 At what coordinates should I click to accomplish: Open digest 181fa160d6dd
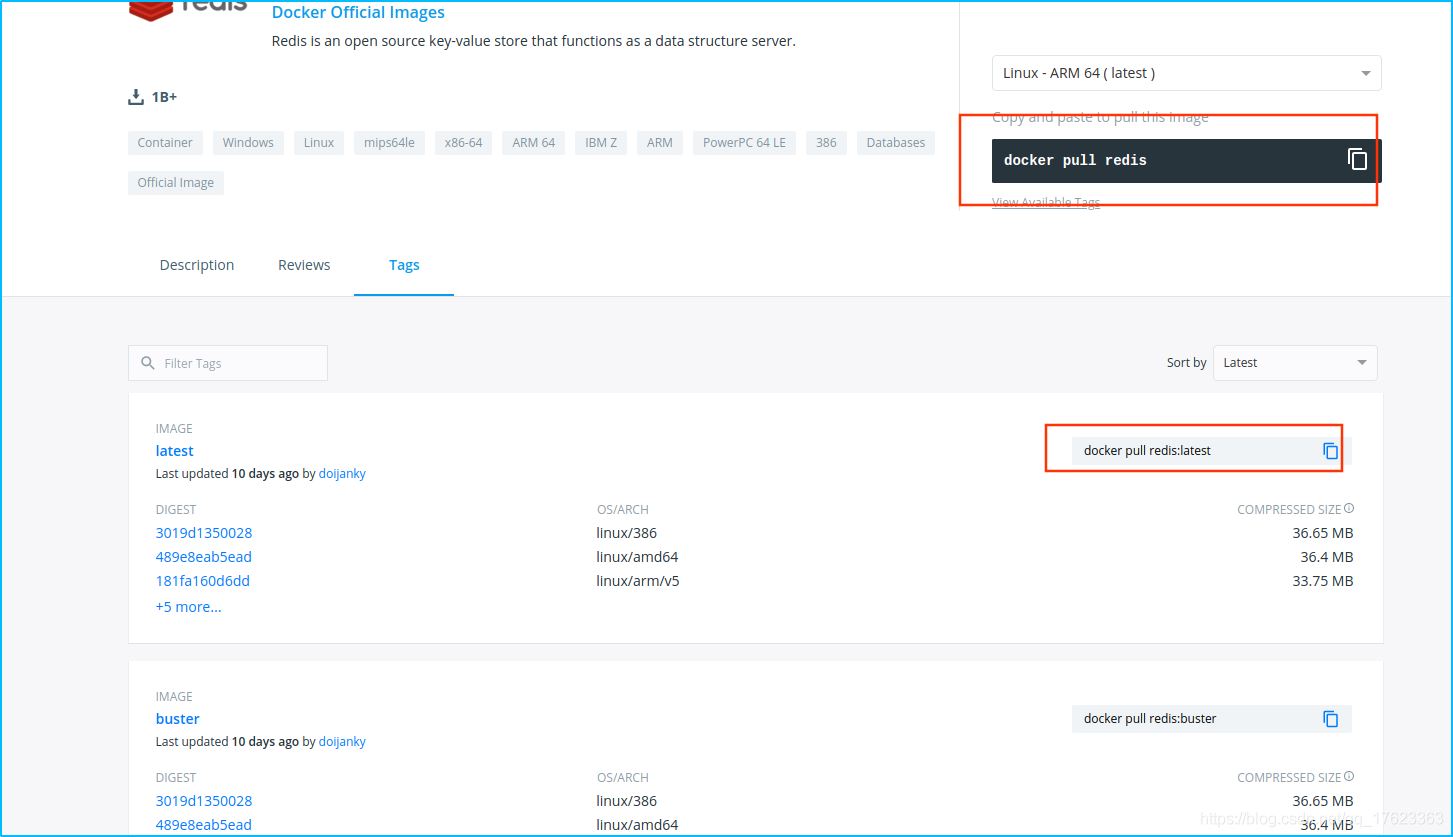click(x=203, y=581)
